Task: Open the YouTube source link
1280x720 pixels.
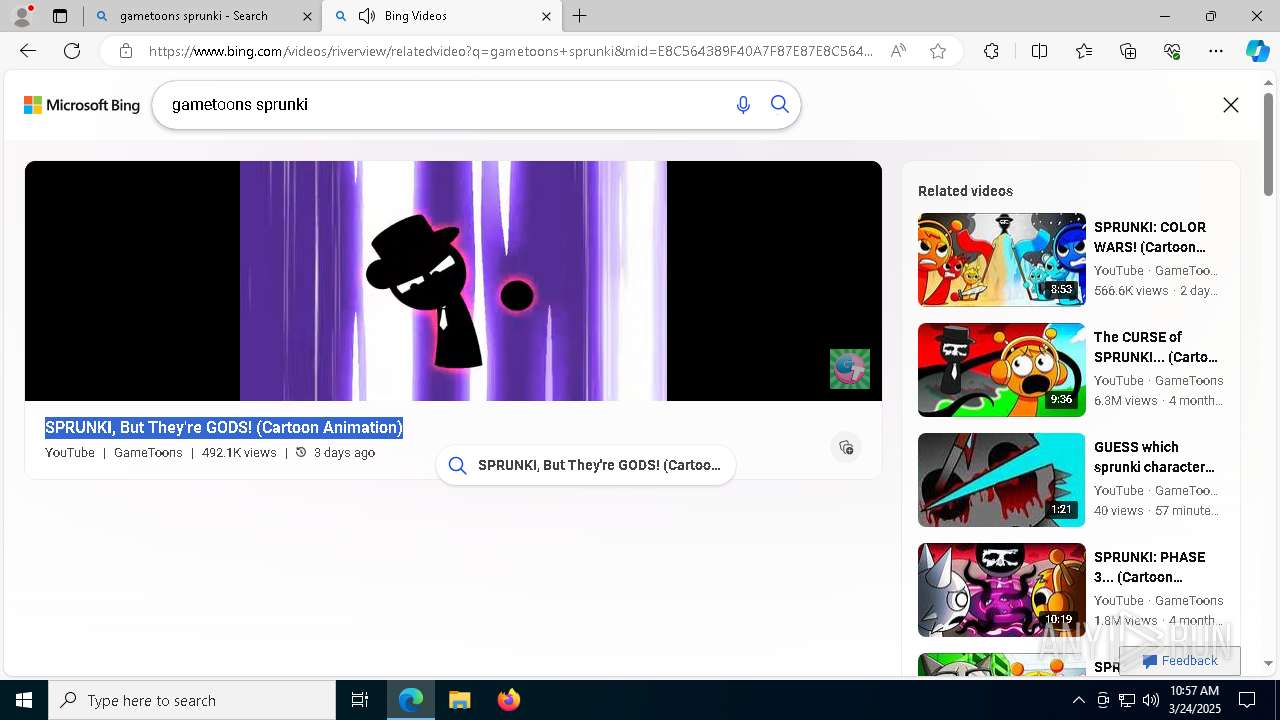Action: click(x=70, y=453)
